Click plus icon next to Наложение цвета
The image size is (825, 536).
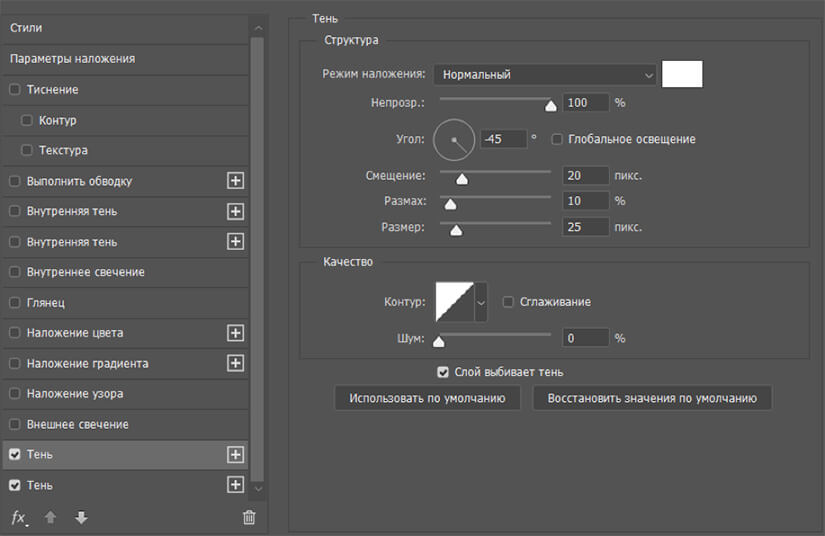236,333
